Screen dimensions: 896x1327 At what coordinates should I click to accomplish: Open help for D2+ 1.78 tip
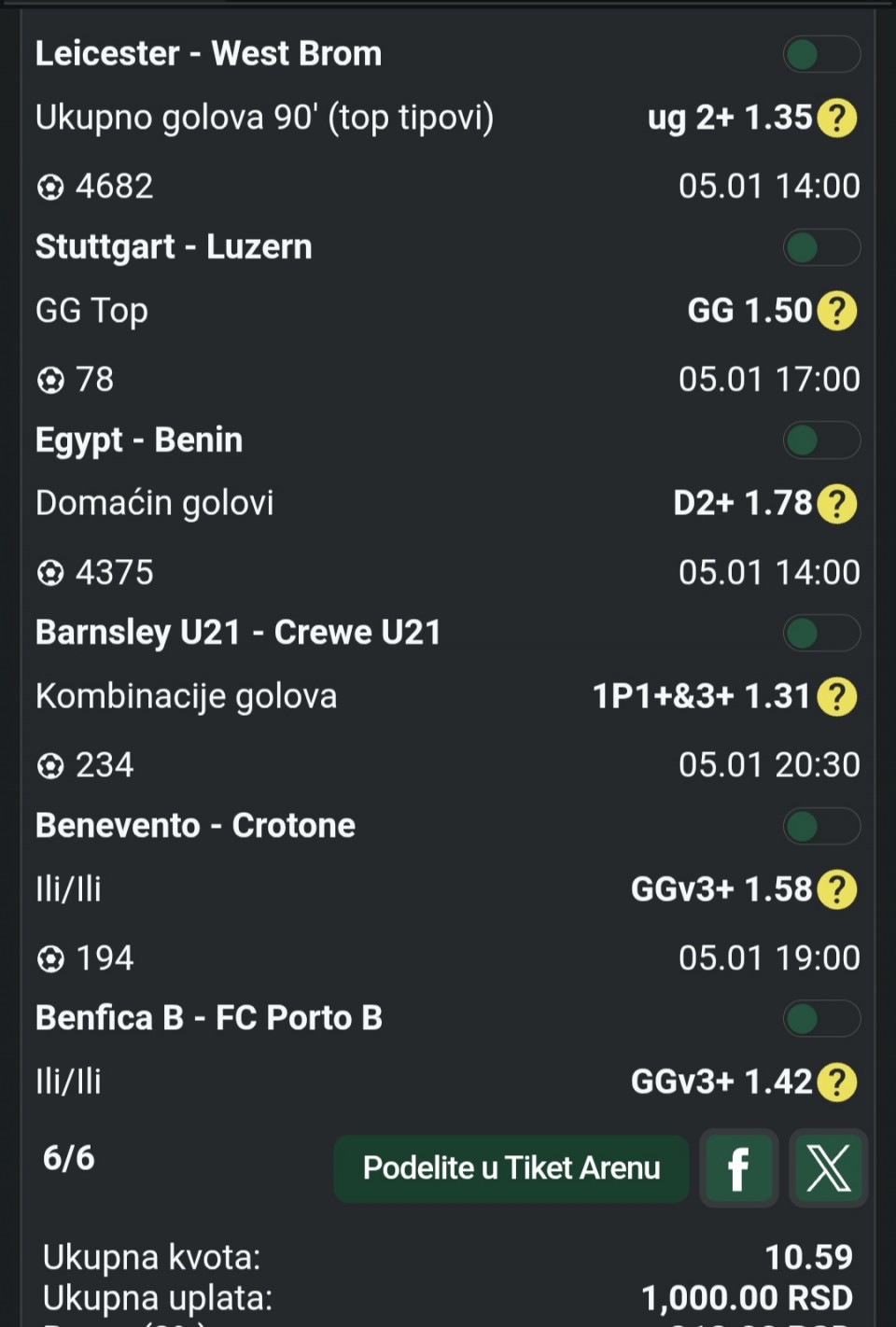836,504
